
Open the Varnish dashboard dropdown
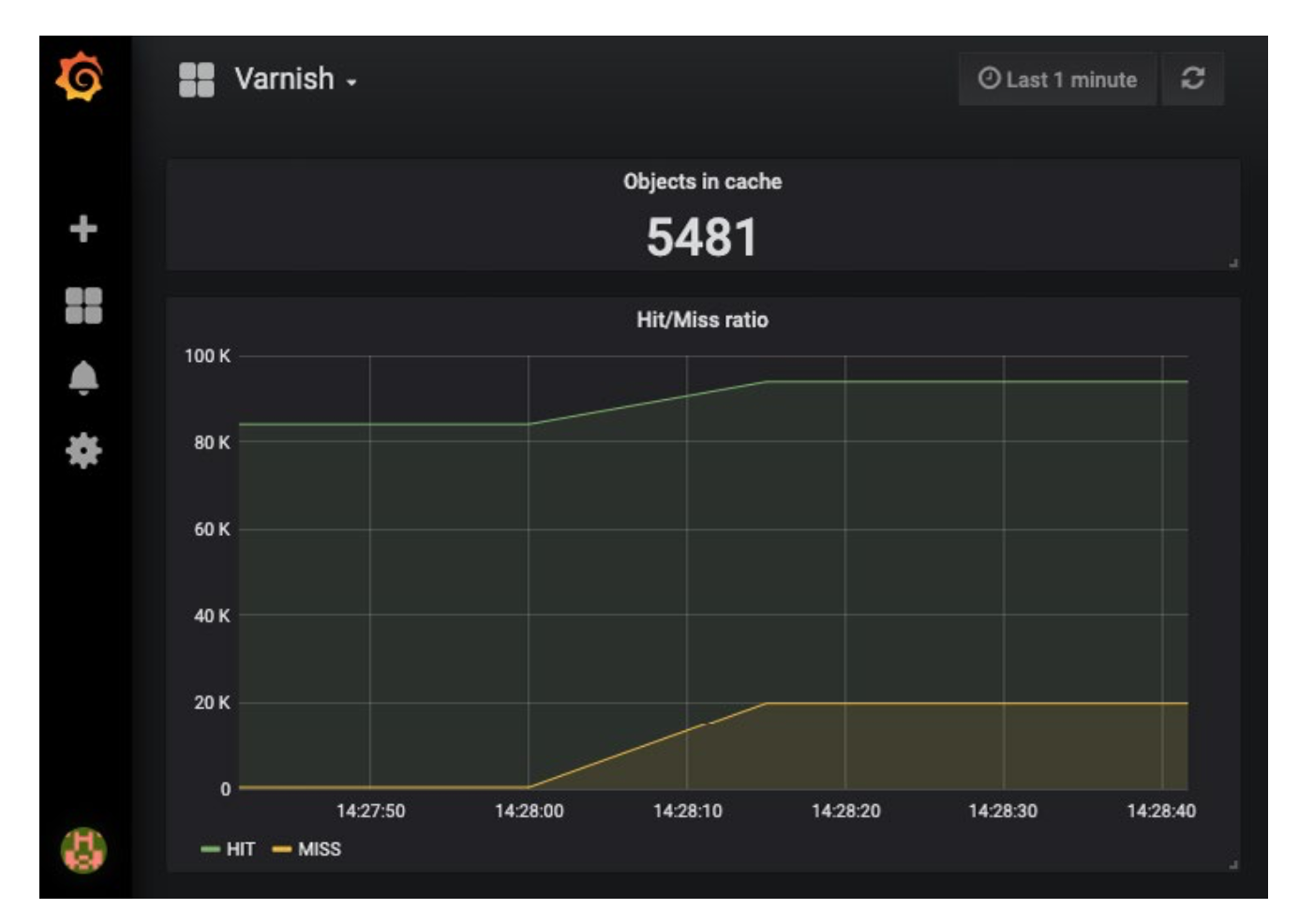click(295, 80)
